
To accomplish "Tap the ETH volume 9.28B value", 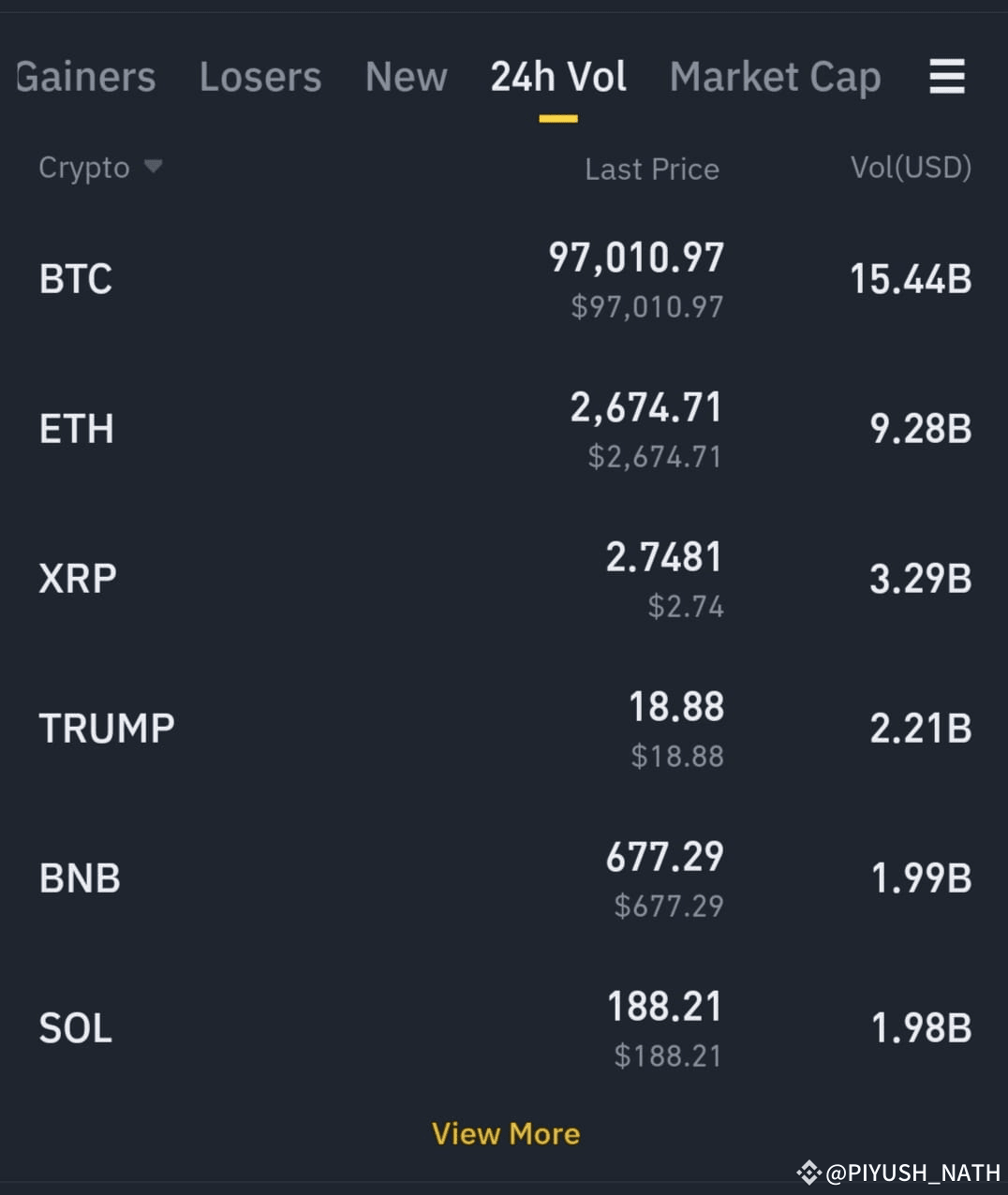I will (921, 429).
